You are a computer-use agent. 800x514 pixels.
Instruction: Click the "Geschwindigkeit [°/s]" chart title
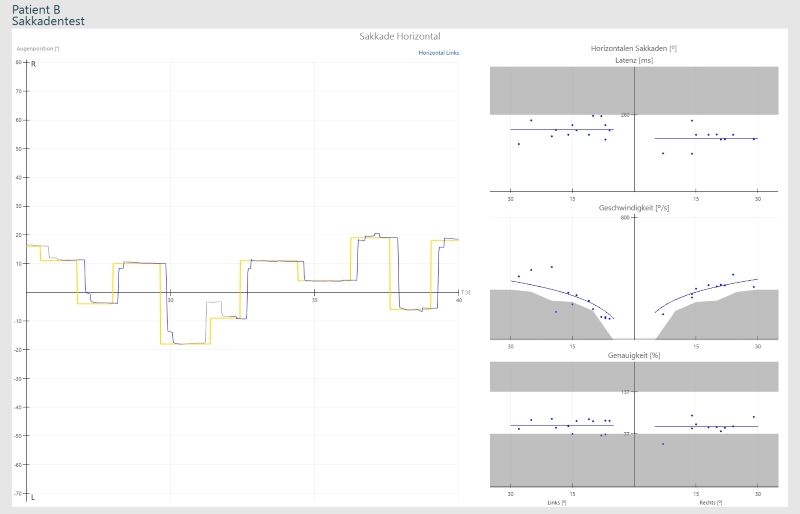[x=633, y=207]
